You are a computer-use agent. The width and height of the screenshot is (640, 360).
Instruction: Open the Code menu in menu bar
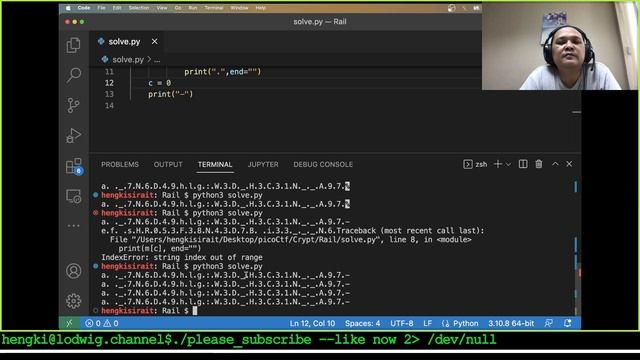click(x=84, y=8)
